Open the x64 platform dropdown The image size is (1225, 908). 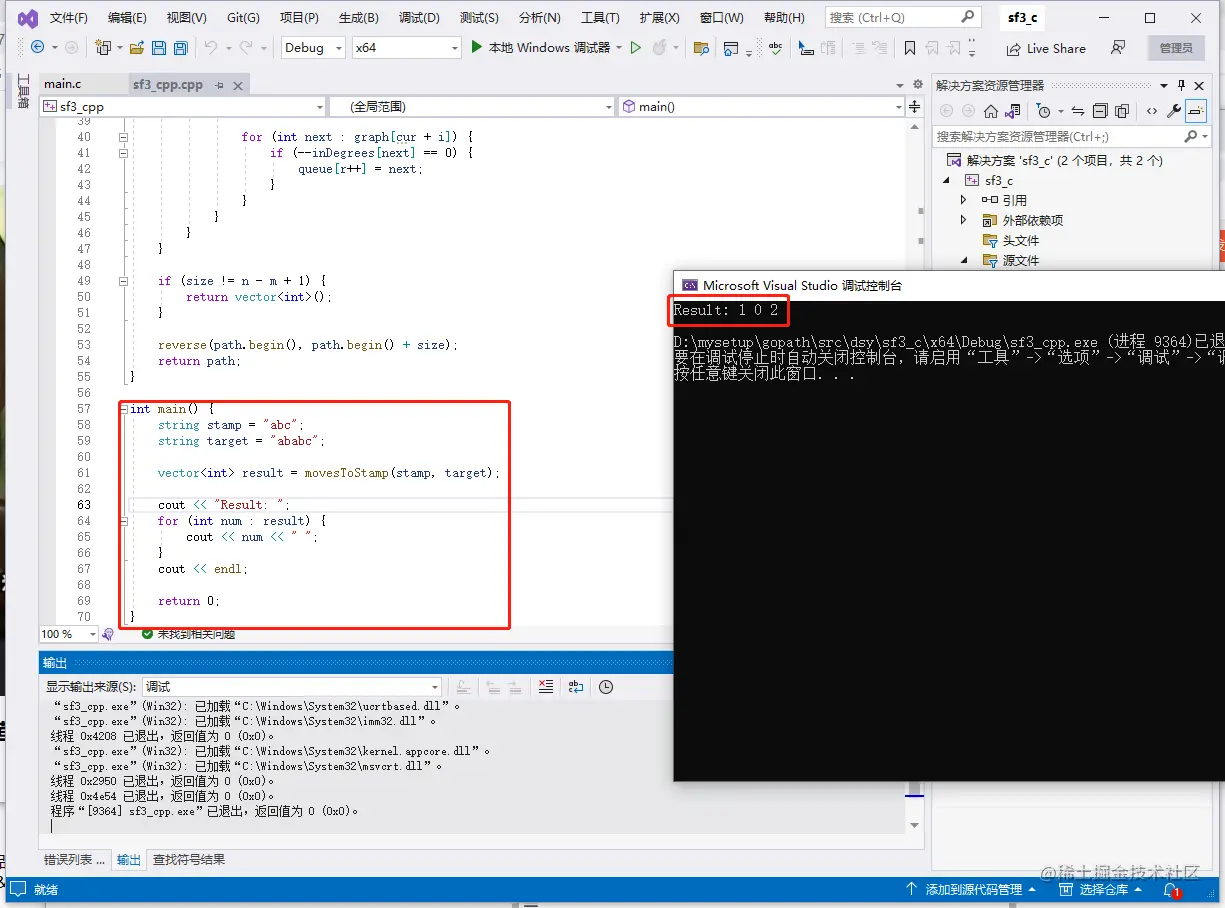(x=407, y=47)
